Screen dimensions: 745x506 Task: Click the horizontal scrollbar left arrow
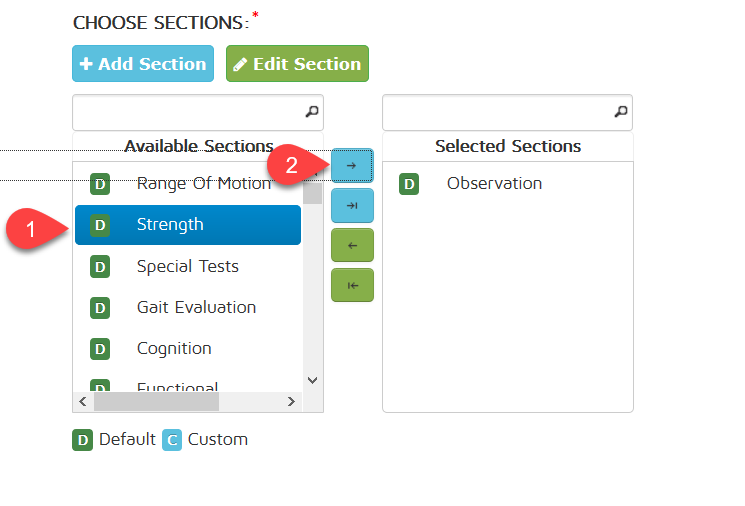(x=83, y=401)
